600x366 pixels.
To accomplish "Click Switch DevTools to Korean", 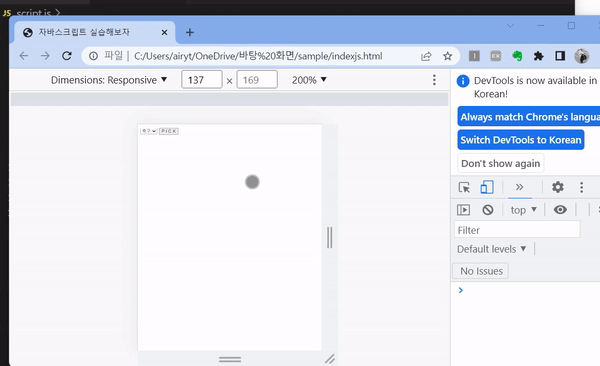I will (x=521, y=140).
